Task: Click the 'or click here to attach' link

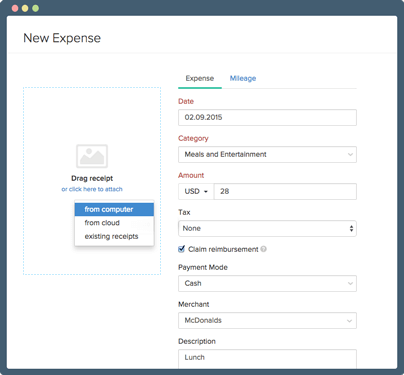Action: (x=92, y=189)
